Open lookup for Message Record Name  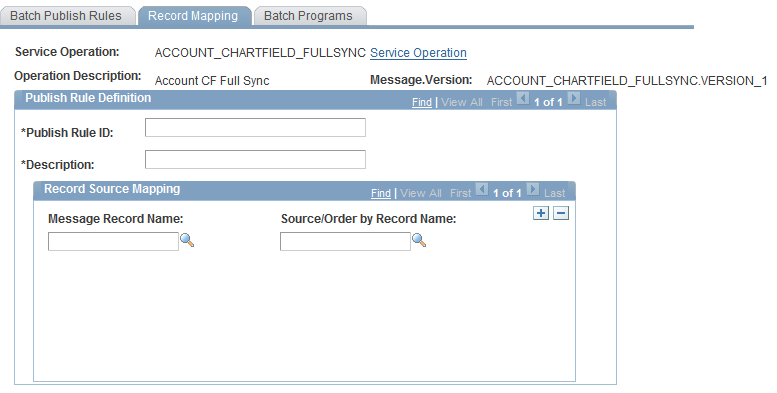coord(187,241)
